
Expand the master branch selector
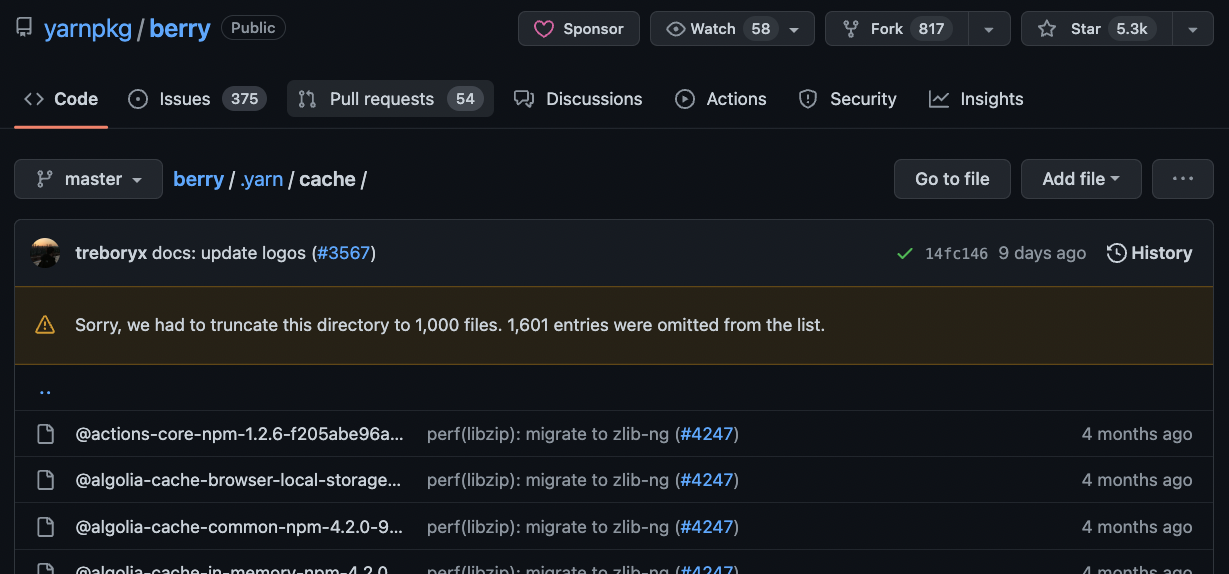click(x=88, y=179)
